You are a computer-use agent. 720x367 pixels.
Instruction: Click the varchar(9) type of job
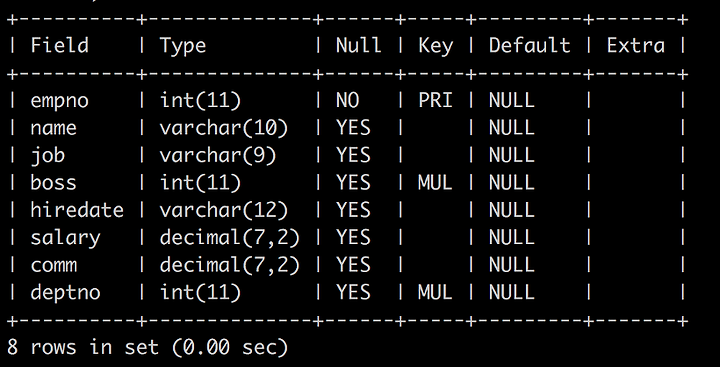coord(218,155)
